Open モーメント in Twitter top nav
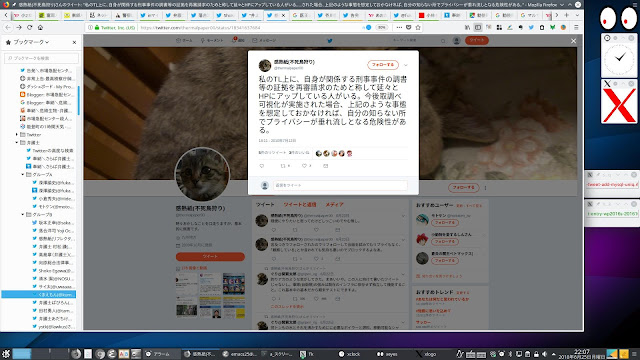Screen dimensions: 640x360 (x=212, y=40)
